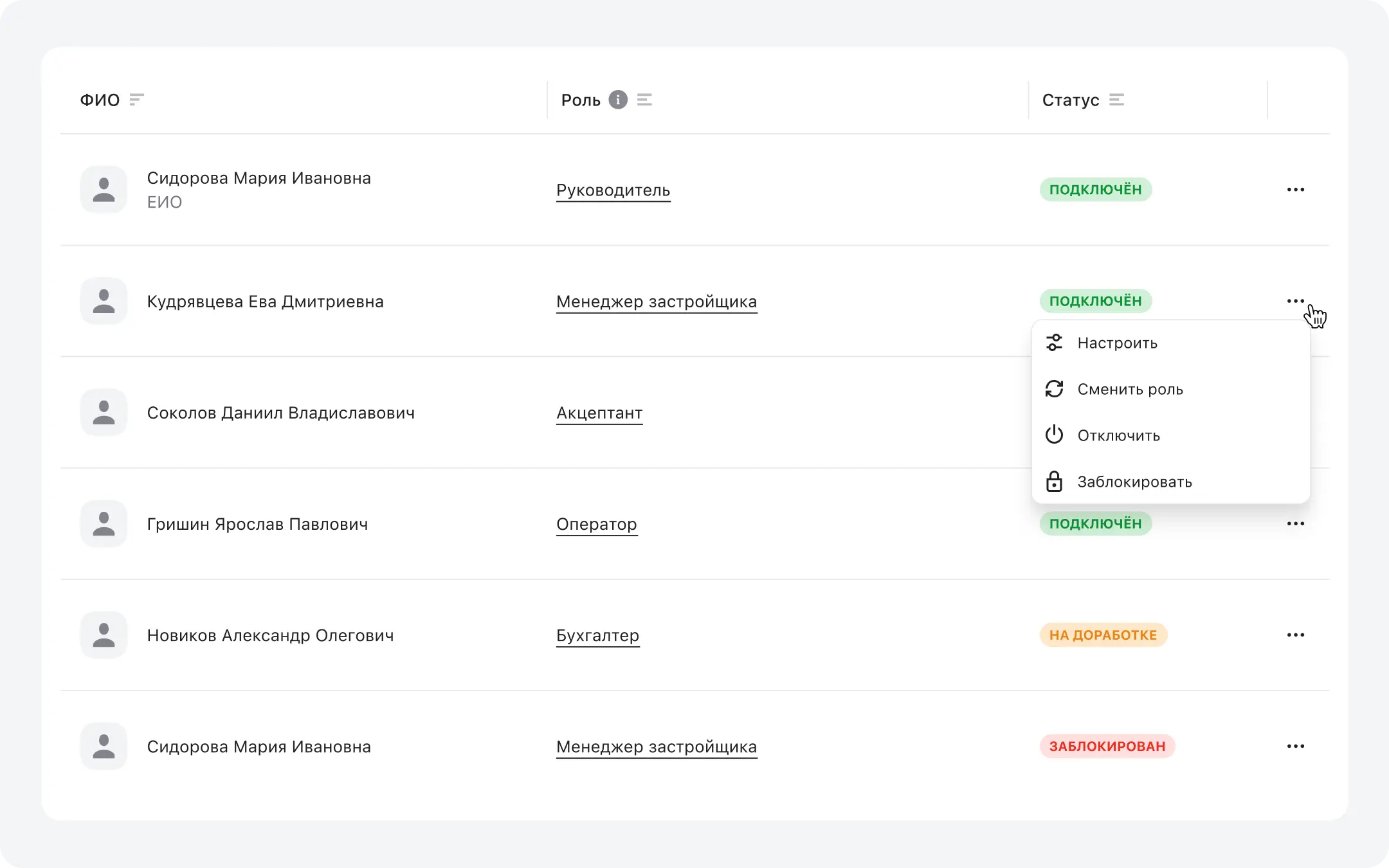Open three-dot menu for Гришин Ярослав Павлович
This screenshot has height=868, width=1389.
coord(1295,523)
